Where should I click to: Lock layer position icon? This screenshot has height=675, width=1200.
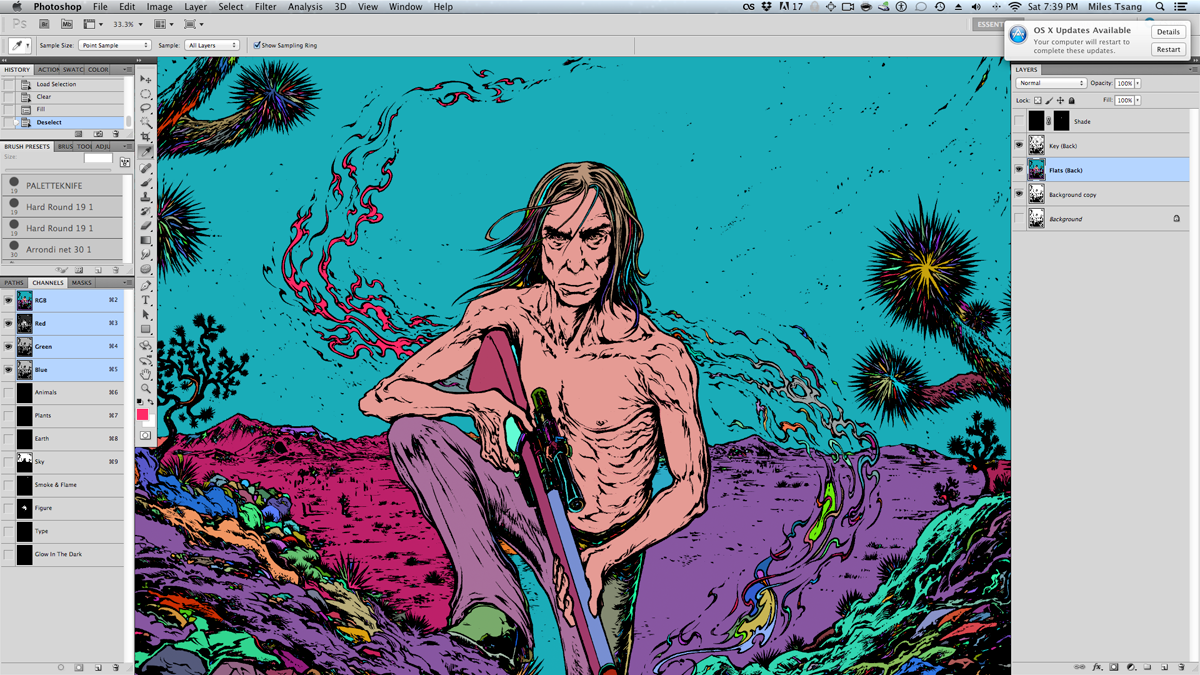(x=1060, y=100)
